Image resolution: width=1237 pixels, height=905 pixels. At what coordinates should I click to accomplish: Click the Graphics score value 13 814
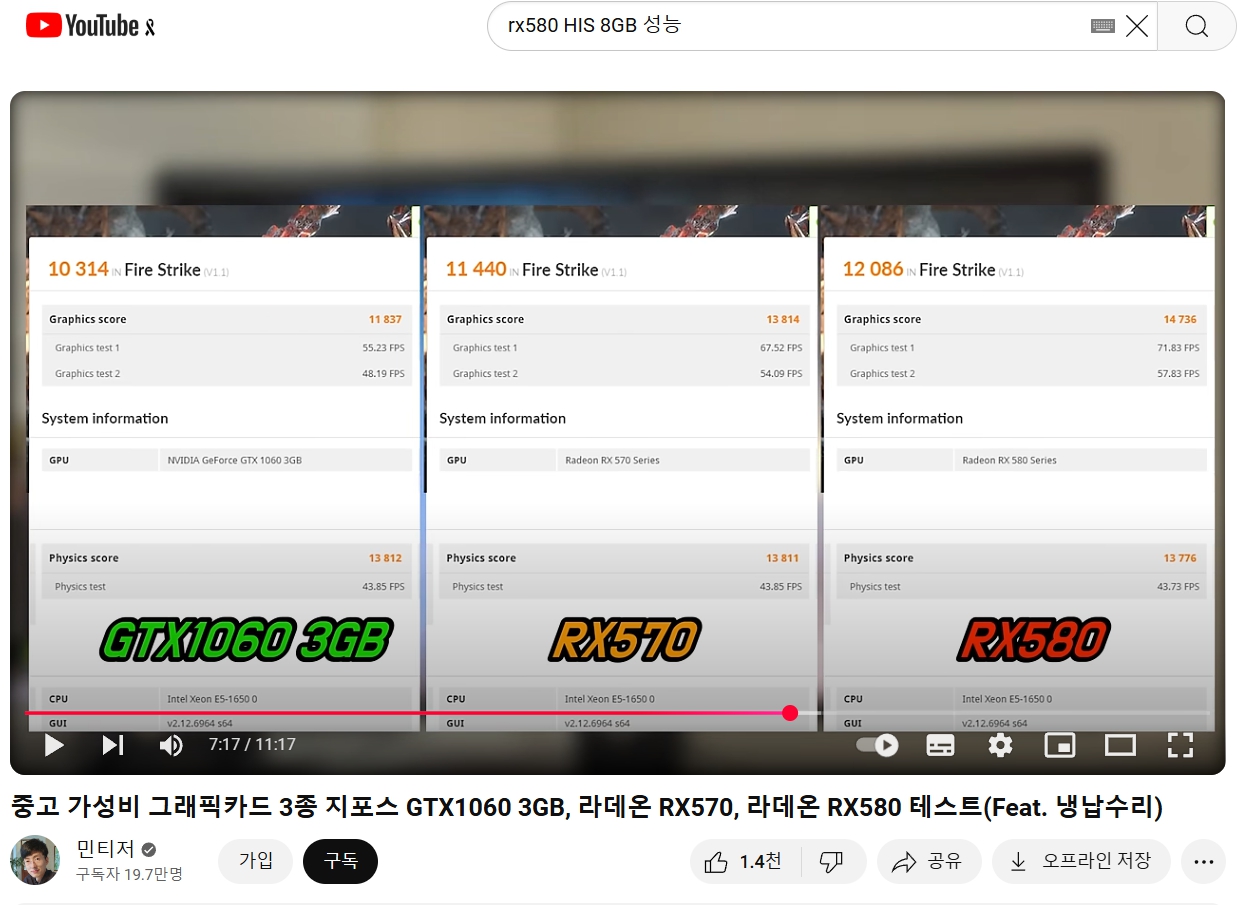[x=783, y=320]
